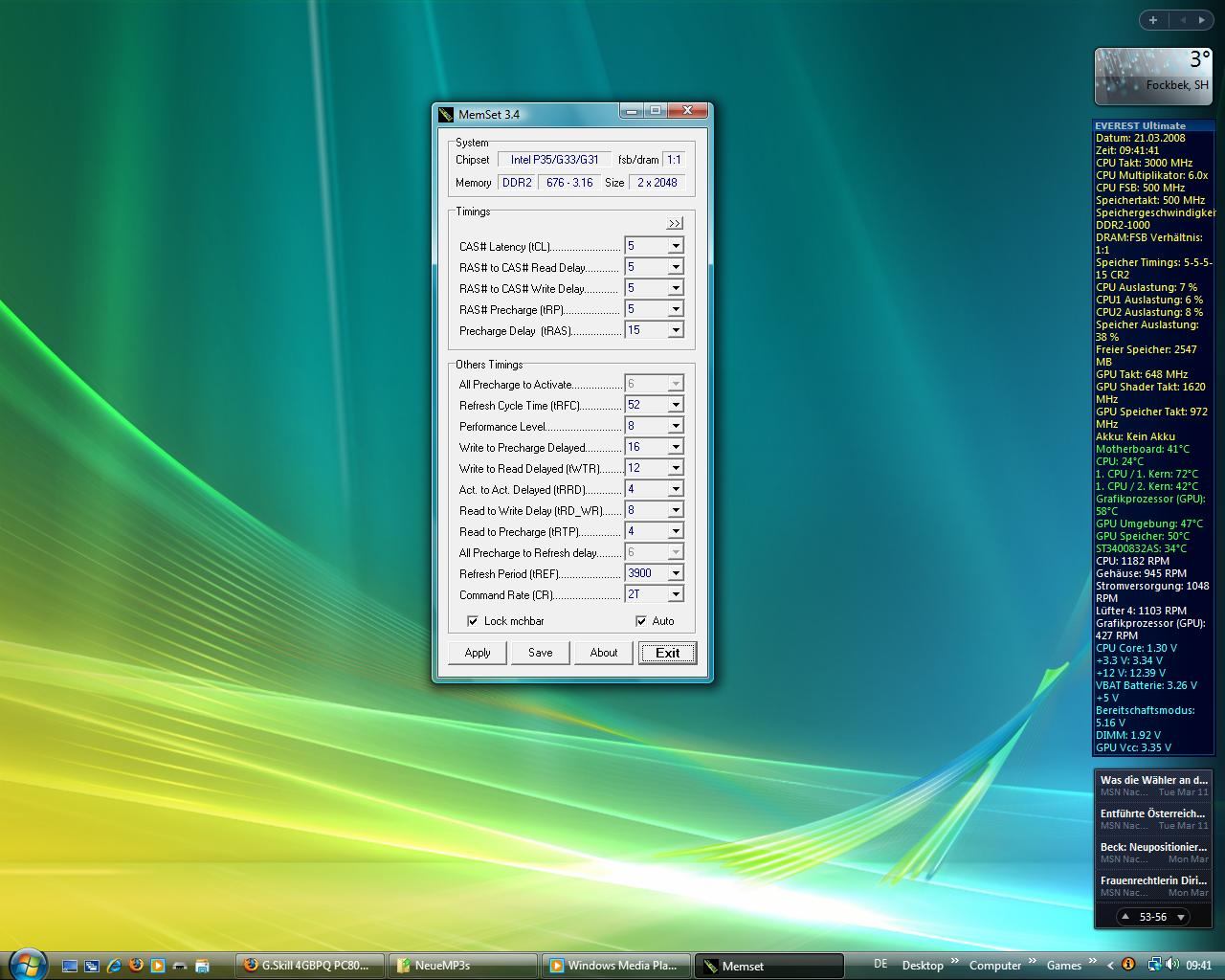Click 'Motherboard: 41°C' in EVEREST gadget
The height and width of the screenshot is (980, 1225).
1143,449
